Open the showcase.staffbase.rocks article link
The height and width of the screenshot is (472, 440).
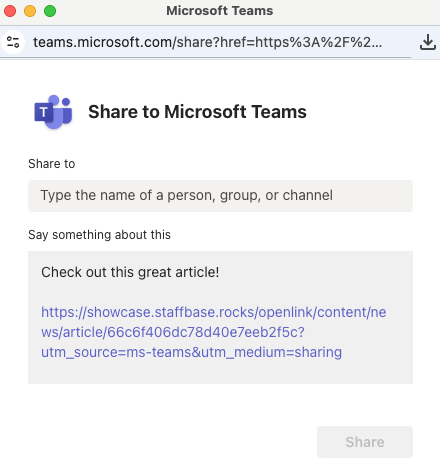pyautogui.click(x=213, y=332)
